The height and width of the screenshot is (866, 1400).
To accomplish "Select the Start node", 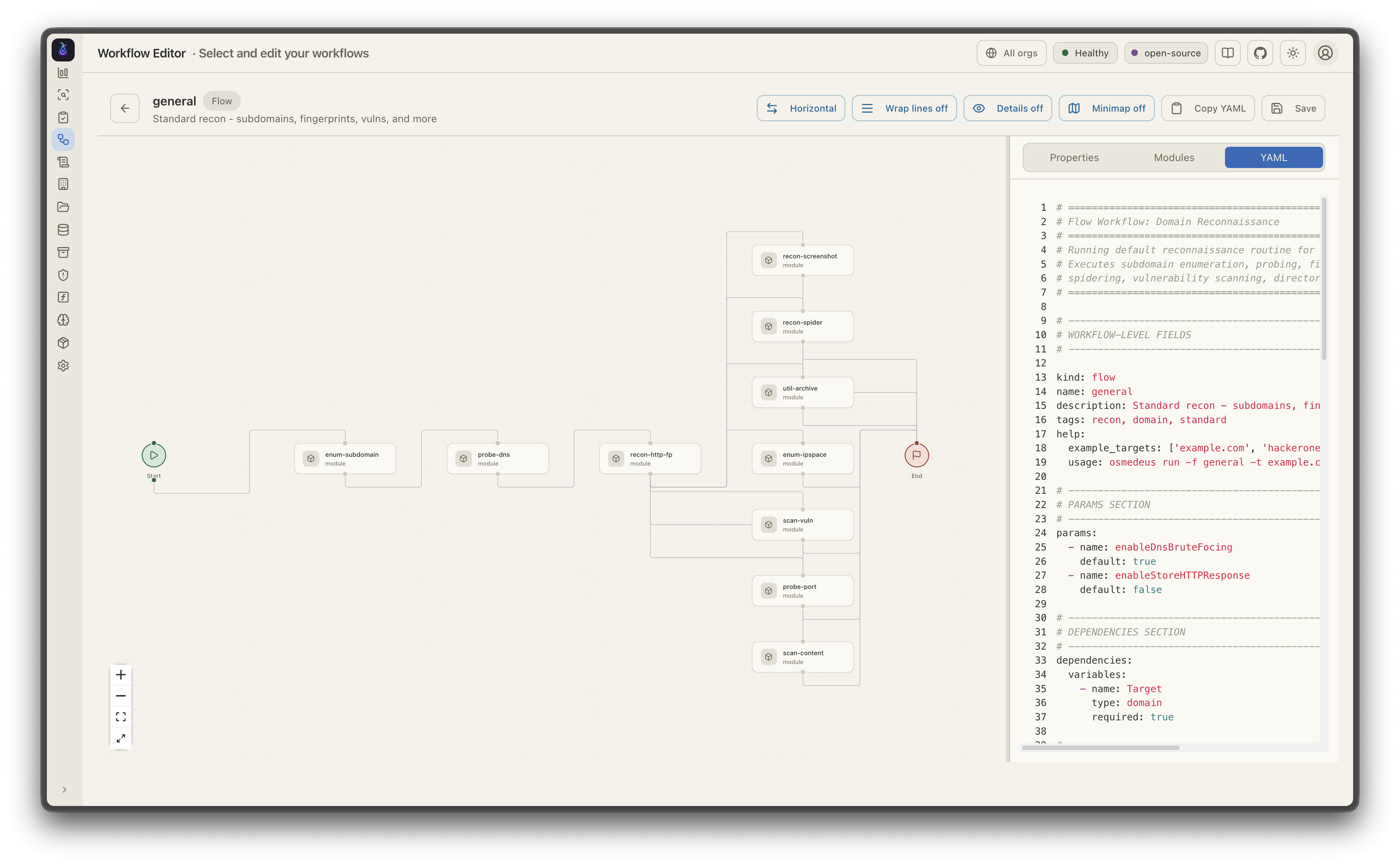I will click(x=153, y=455).
